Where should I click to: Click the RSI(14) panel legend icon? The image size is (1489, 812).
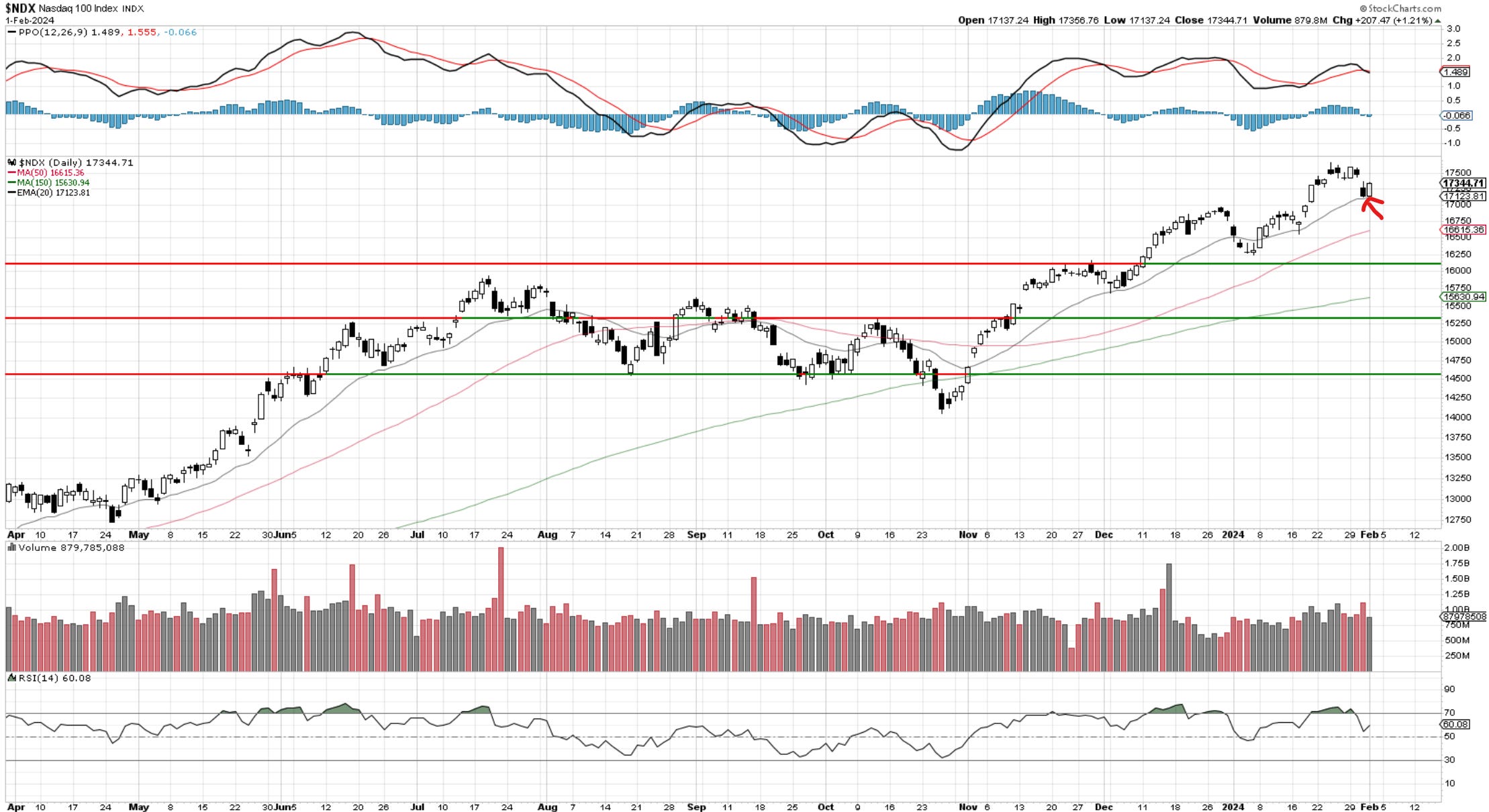(x=11, y=678)
